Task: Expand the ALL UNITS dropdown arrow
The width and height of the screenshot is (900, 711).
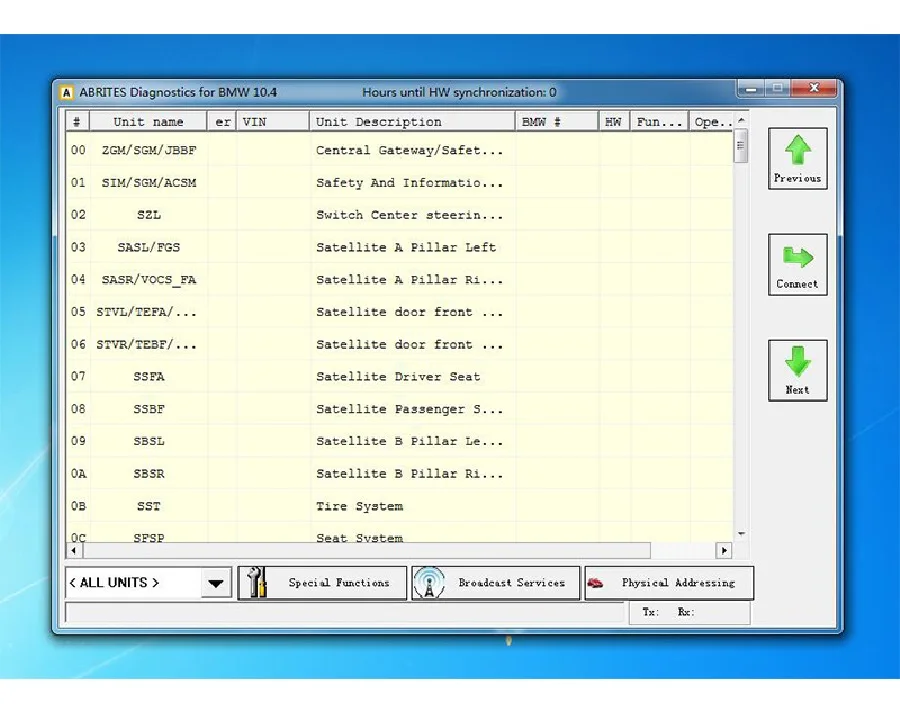Action: pos(216,583)
